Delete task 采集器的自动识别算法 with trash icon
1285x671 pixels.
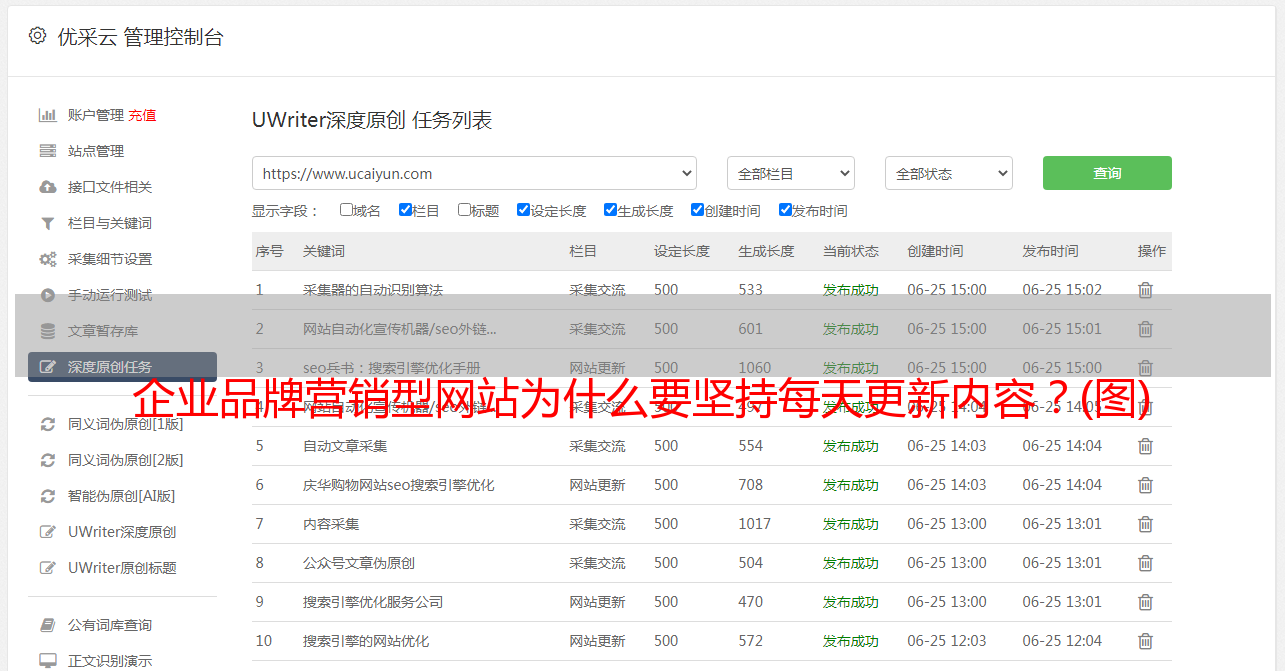(1145, 290)
